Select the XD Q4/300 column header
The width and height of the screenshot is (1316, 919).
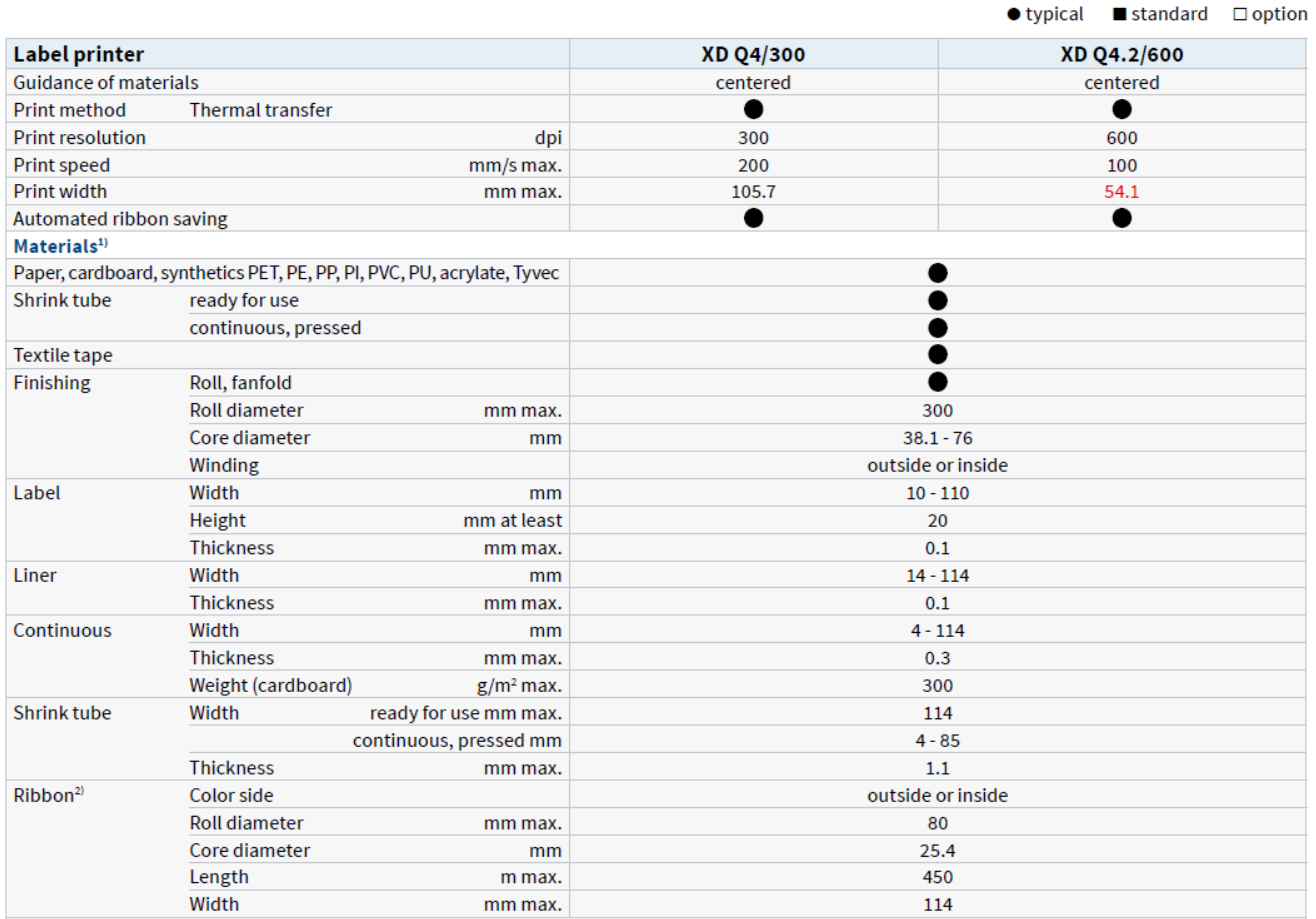(754, 55)
